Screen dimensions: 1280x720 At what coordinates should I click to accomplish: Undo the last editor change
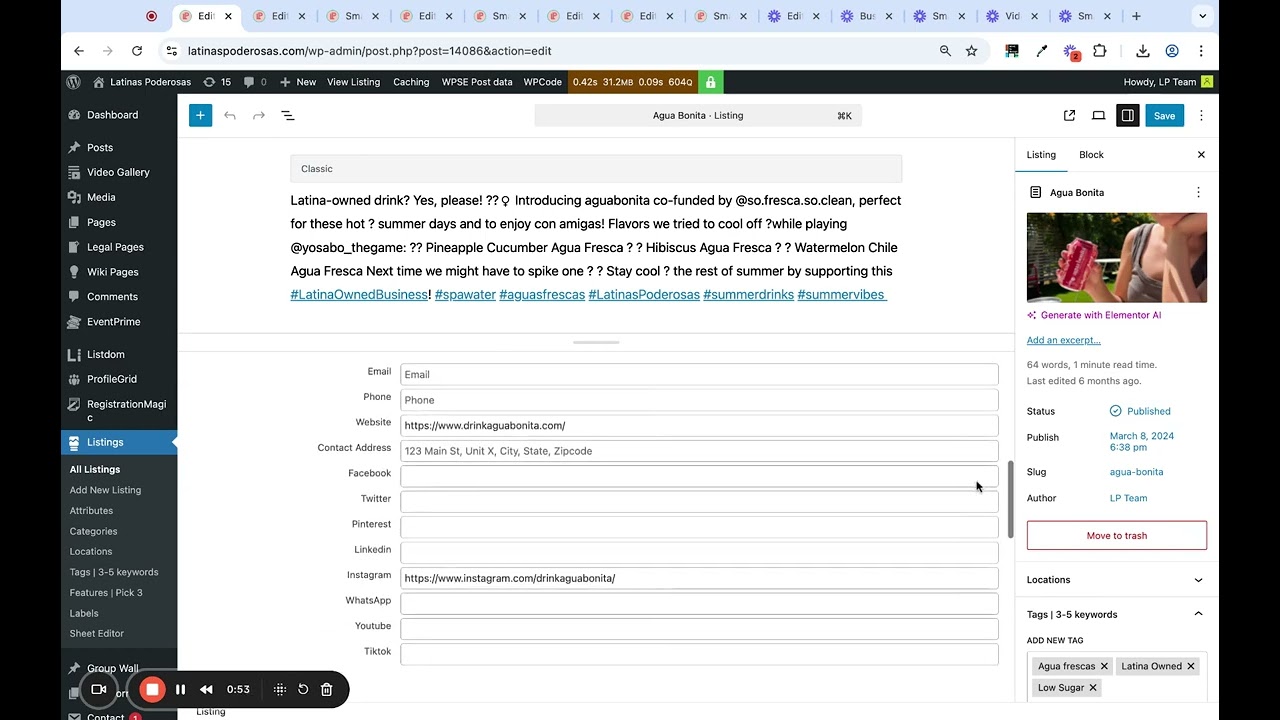(x=230, y=115)
